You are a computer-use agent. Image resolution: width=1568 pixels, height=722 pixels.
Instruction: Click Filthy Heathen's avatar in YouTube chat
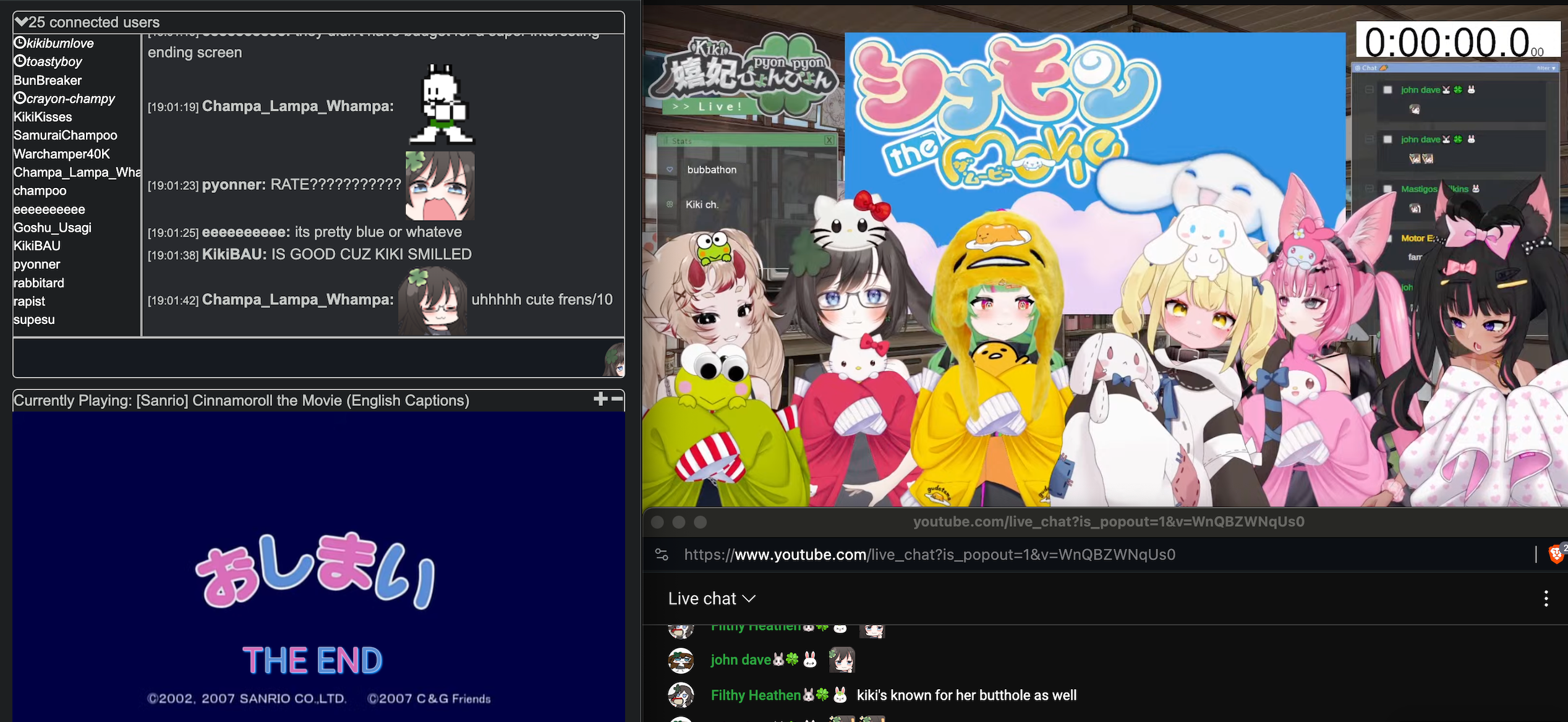(x=681, y=695)
